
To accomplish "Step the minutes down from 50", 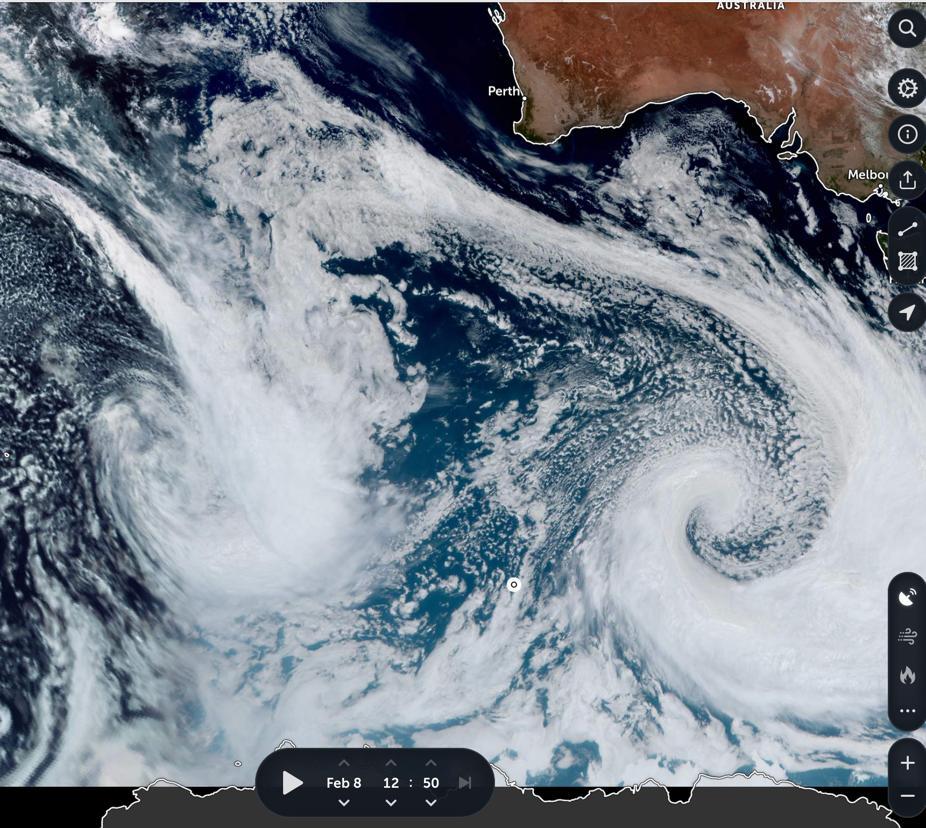I will coord(431,803).
